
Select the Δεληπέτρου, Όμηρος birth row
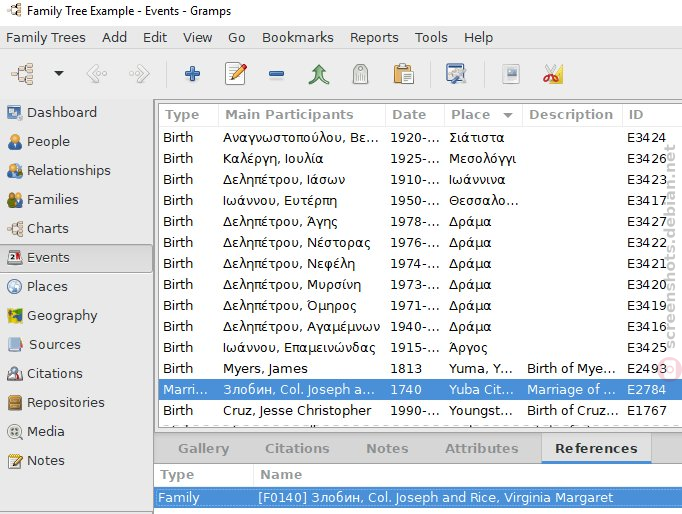[x=420, y=306]
